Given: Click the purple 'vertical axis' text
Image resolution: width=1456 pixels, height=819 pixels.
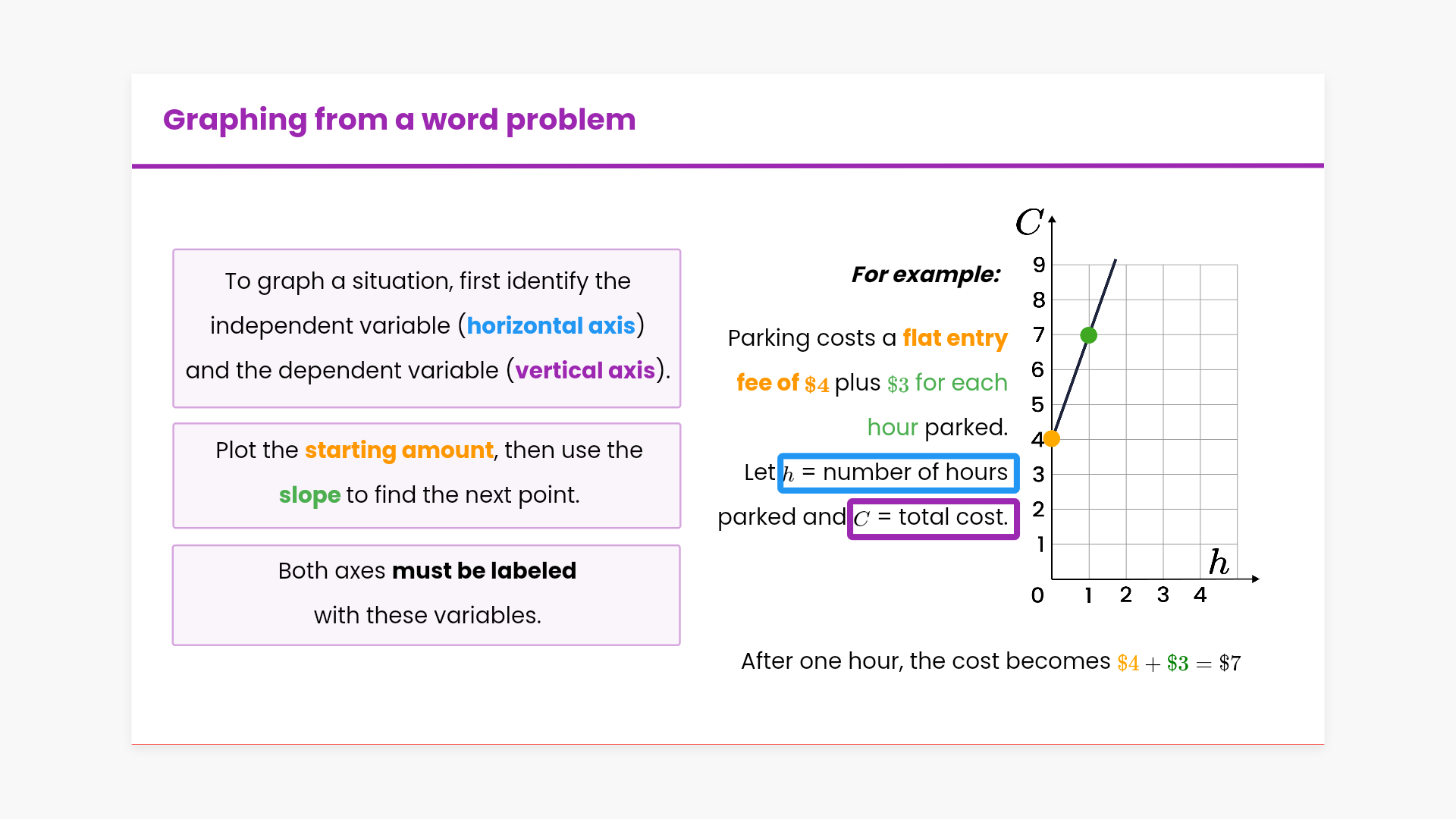Looking at the screenshot, I should pyautogui.click(x=585, y=370).
